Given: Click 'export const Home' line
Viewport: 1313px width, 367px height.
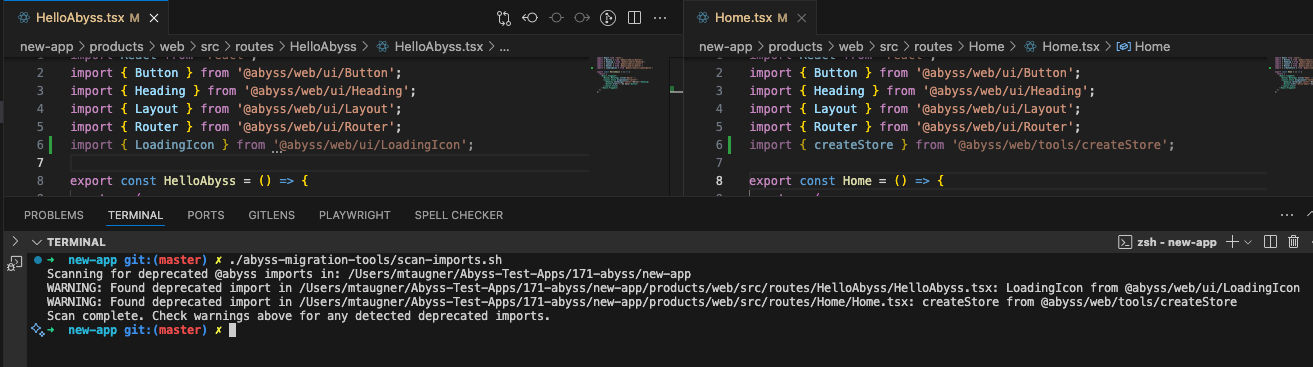Looking at the screenshot, I should (846, 181).
